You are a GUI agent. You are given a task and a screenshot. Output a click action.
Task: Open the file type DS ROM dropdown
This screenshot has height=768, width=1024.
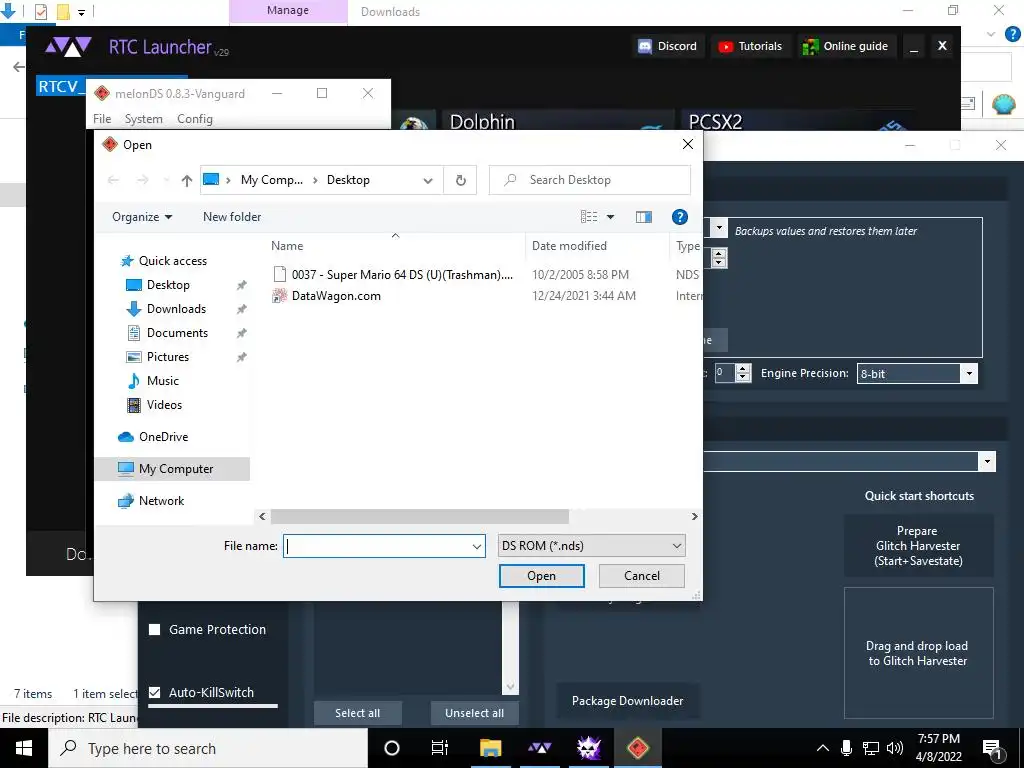coord(591,546)
